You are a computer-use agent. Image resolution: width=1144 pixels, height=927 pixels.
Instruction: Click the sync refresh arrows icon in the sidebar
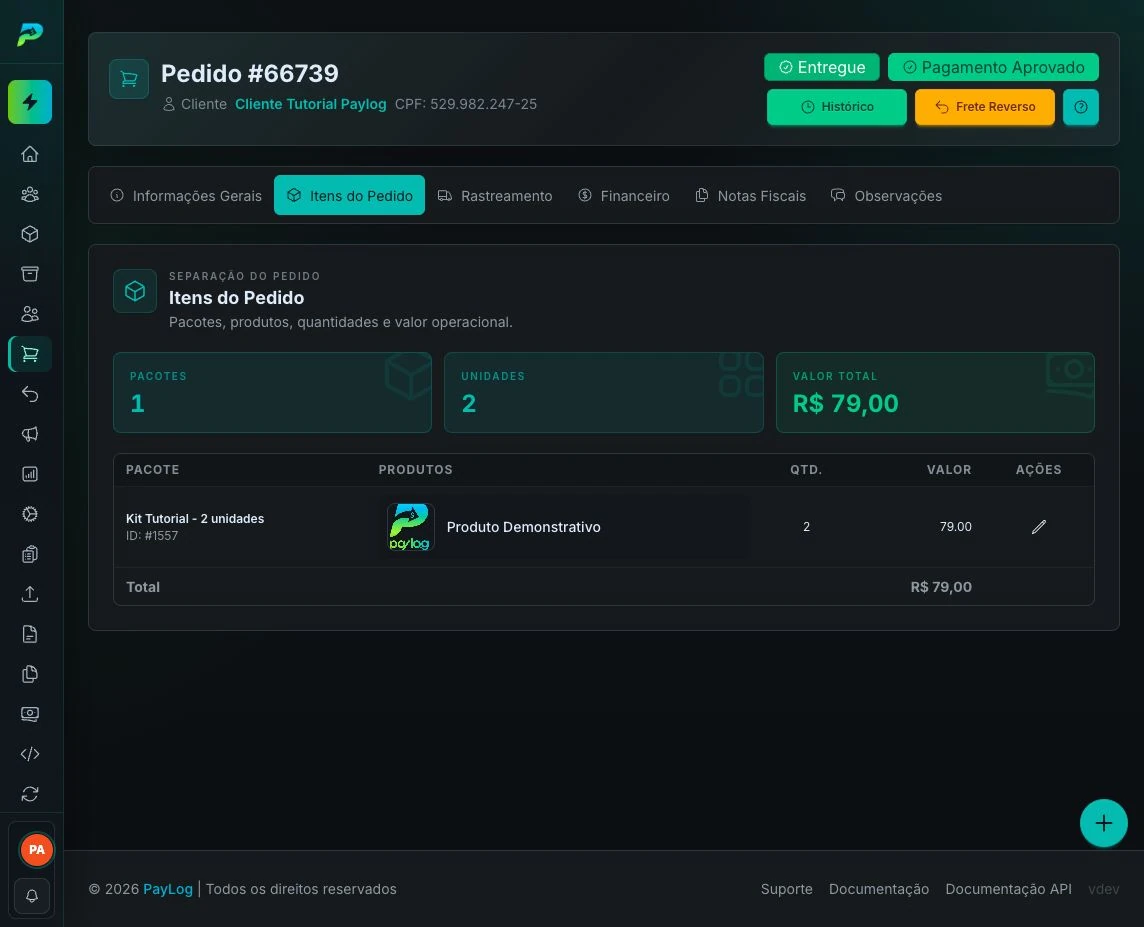pos(30,794)
